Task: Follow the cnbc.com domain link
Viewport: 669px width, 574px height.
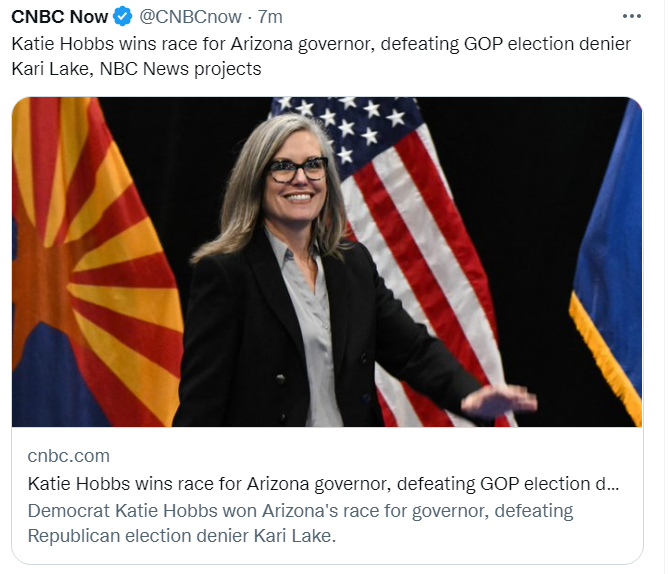Action: point(69,456)
